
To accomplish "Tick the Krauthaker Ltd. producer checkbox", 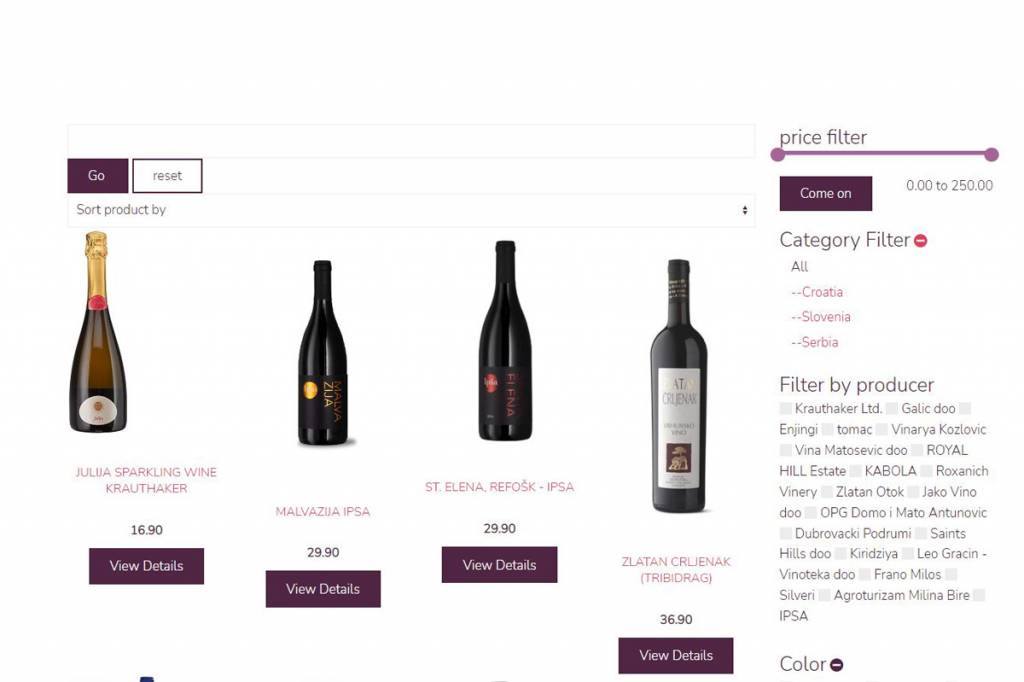I will [x=786, y=409].
